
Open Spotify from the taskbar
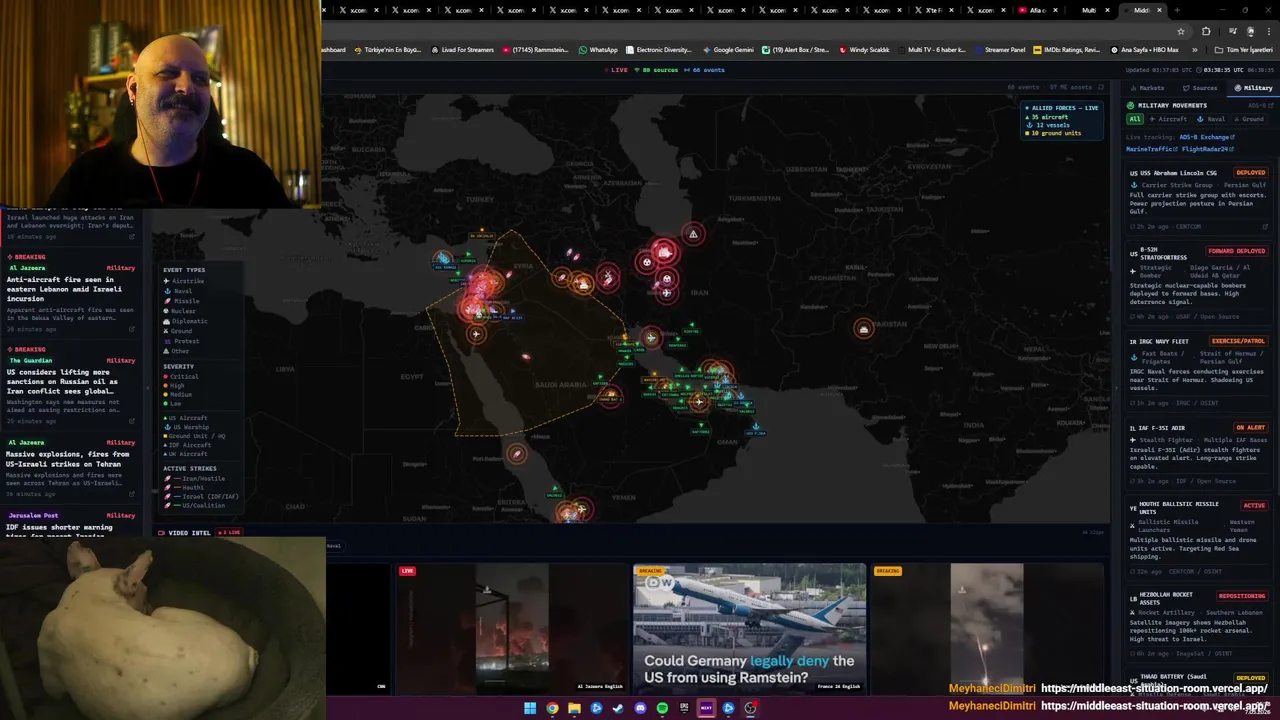pyautogui.click(x=662, y=708)
